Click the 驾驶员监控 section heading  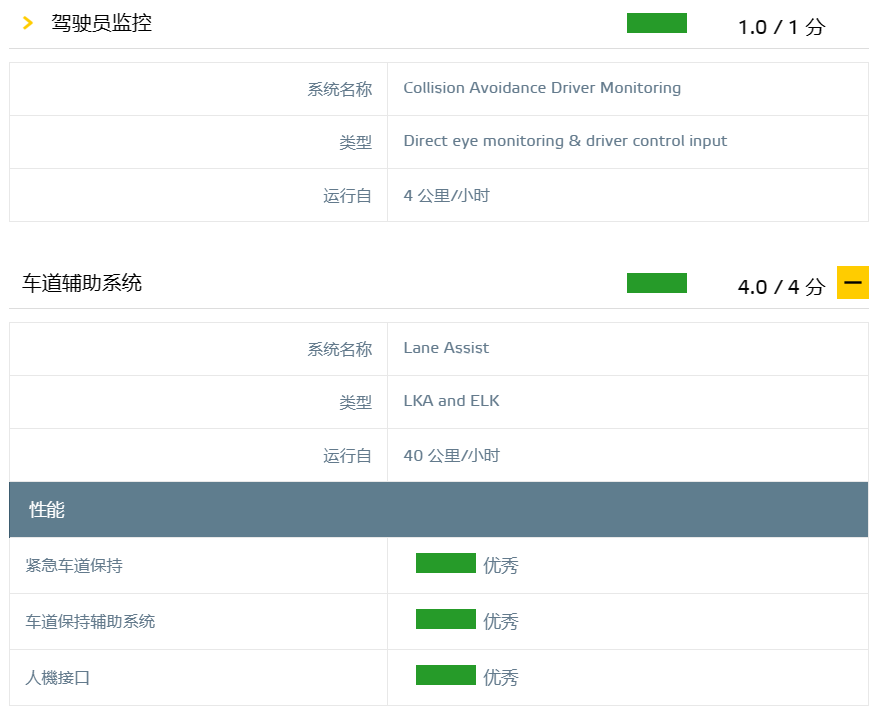point(102,23)
